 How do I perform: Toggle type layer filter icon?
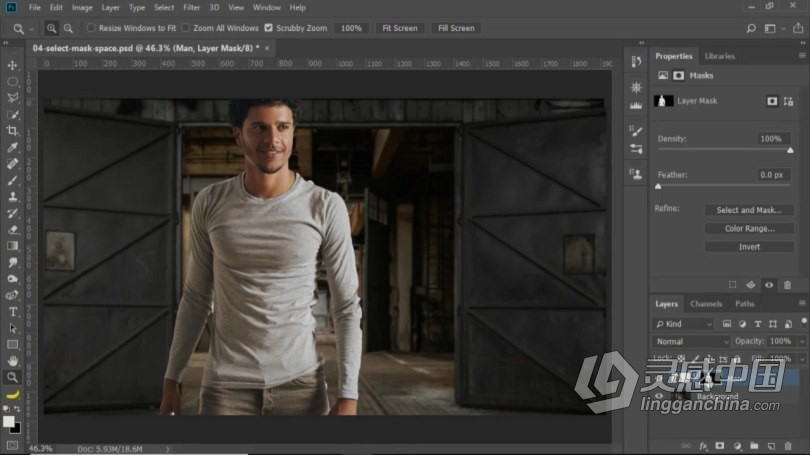[x=758, y=324]
